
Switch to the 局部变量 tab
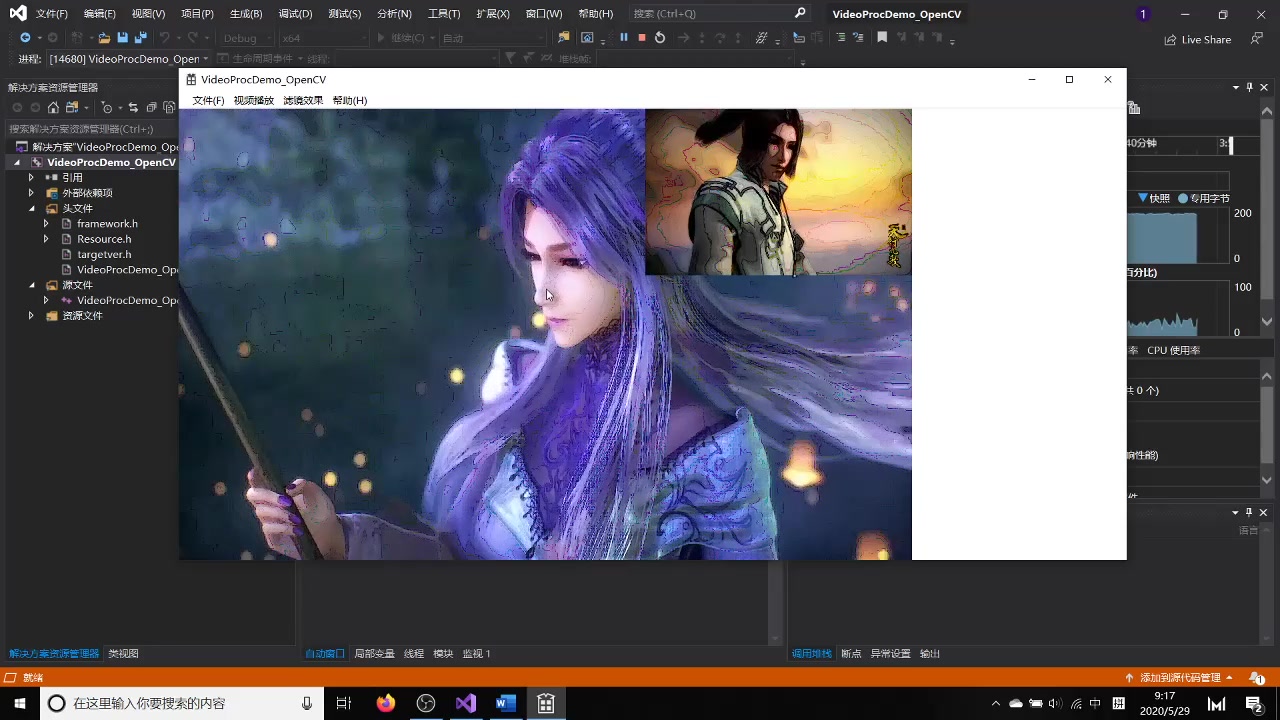(x=374, y=654)
